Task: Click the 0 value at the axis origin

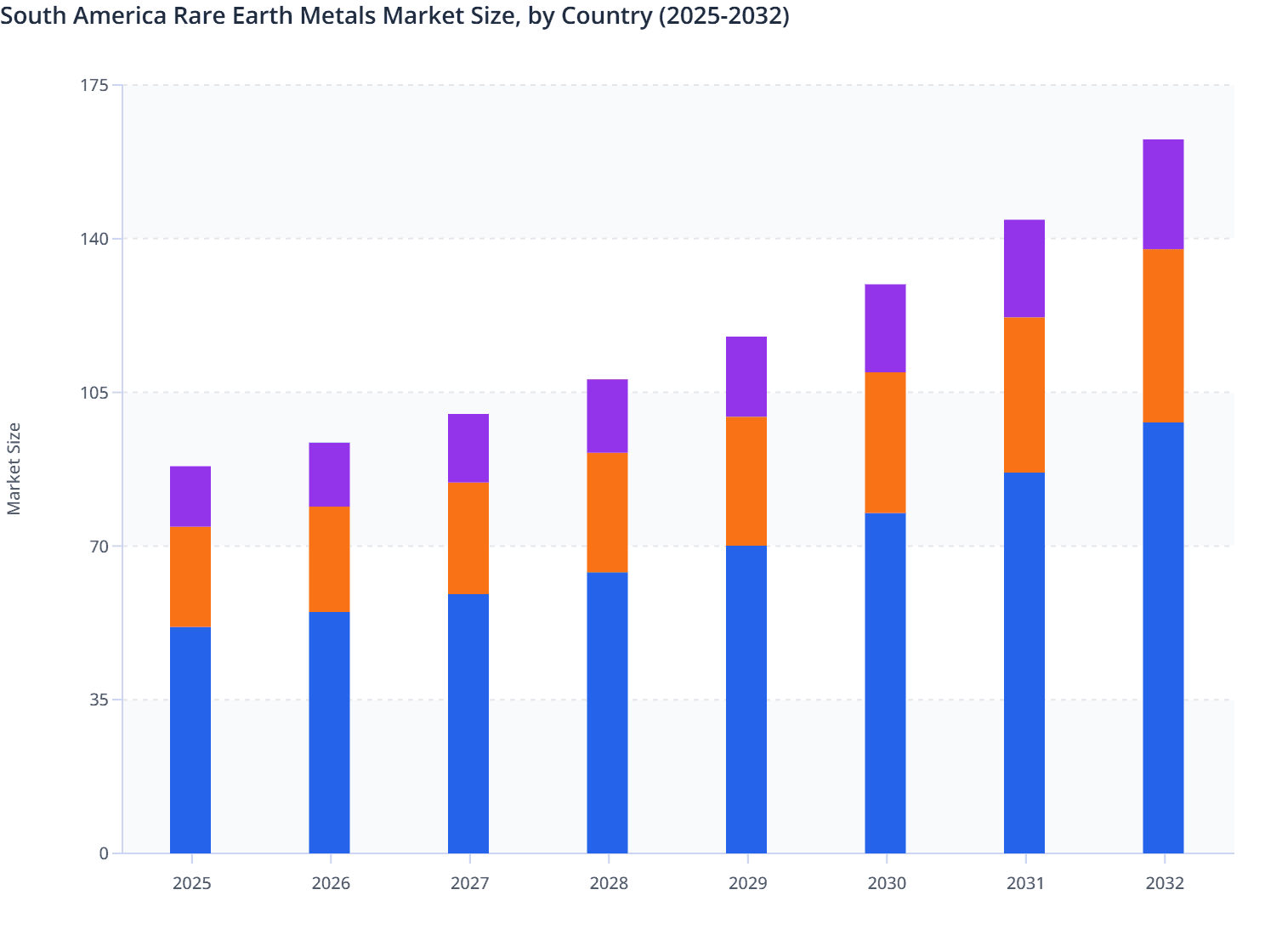Action: (105, 853)
